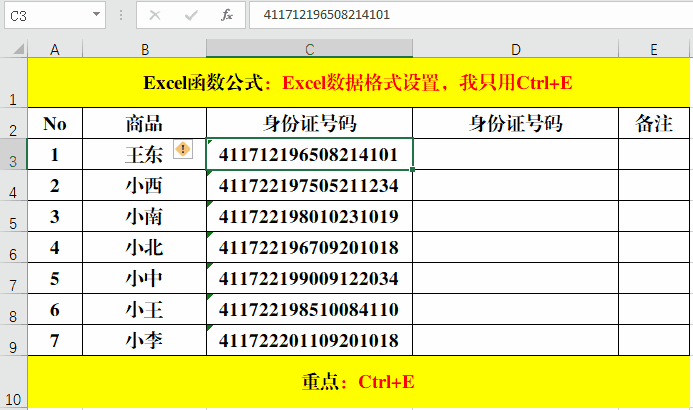Select the cell containing 小西
The height and width of the screenshot is (410, 693).
coord(145,185)
